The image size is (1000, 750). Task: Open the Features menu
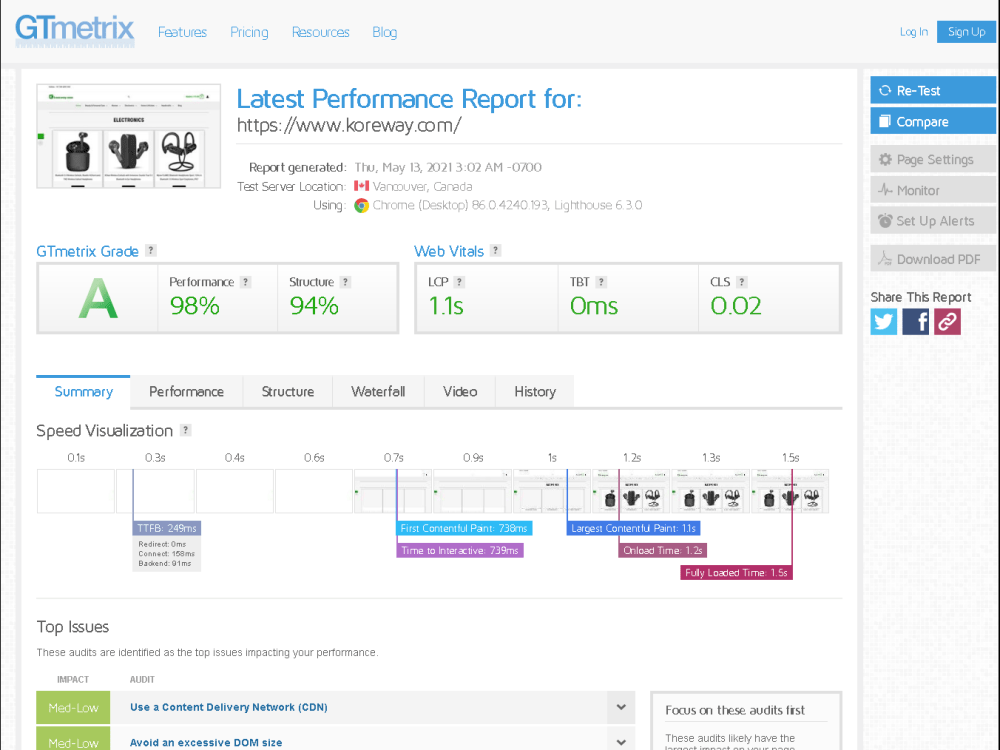pos(182,32)
